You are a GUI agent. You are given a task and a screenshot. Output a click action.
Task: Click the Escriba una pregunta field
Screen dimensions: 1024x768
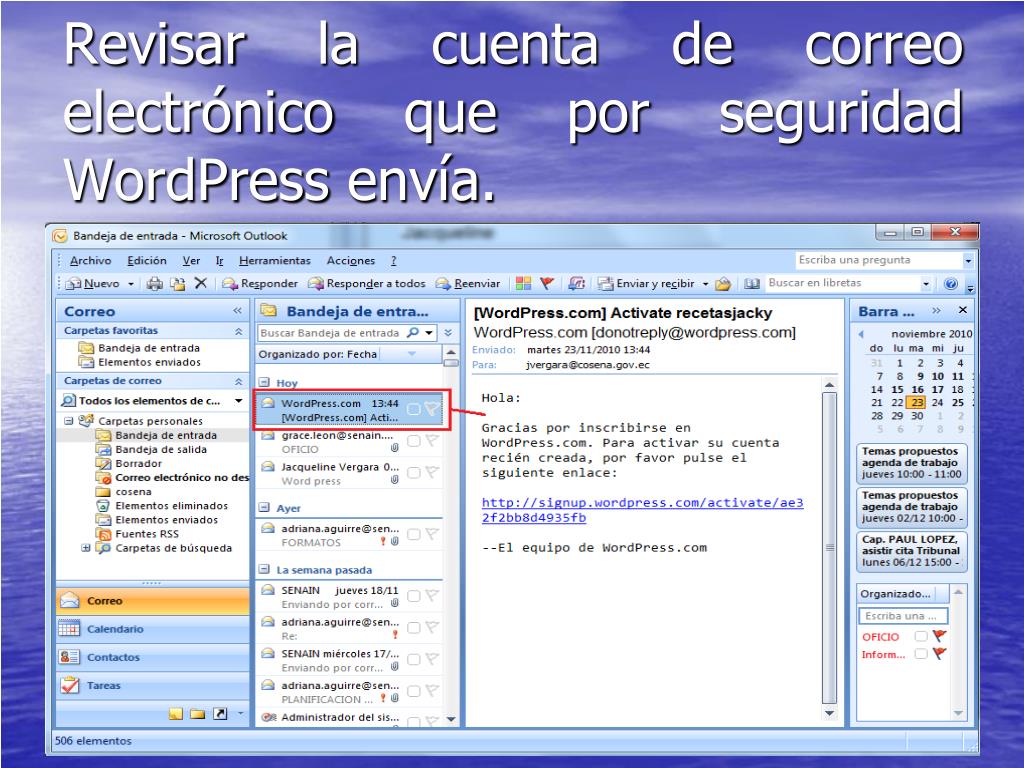click(x=878, y=260)
